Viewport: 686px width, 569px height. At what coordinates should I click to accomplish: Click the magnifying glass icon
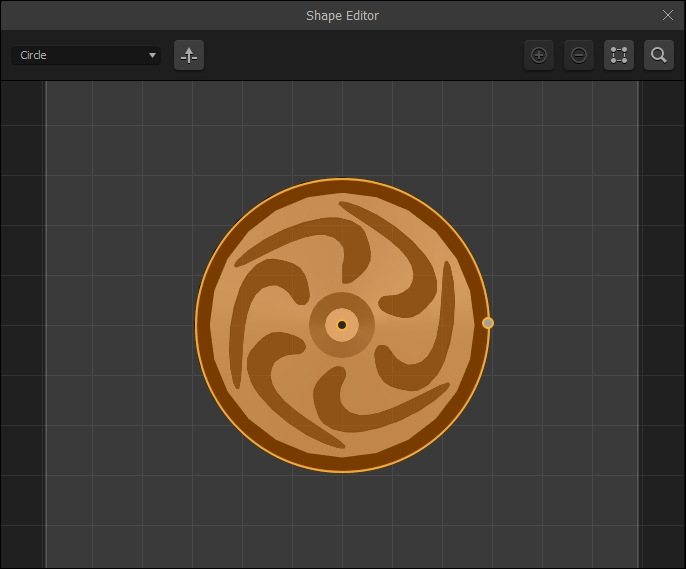tap(659, 56)
